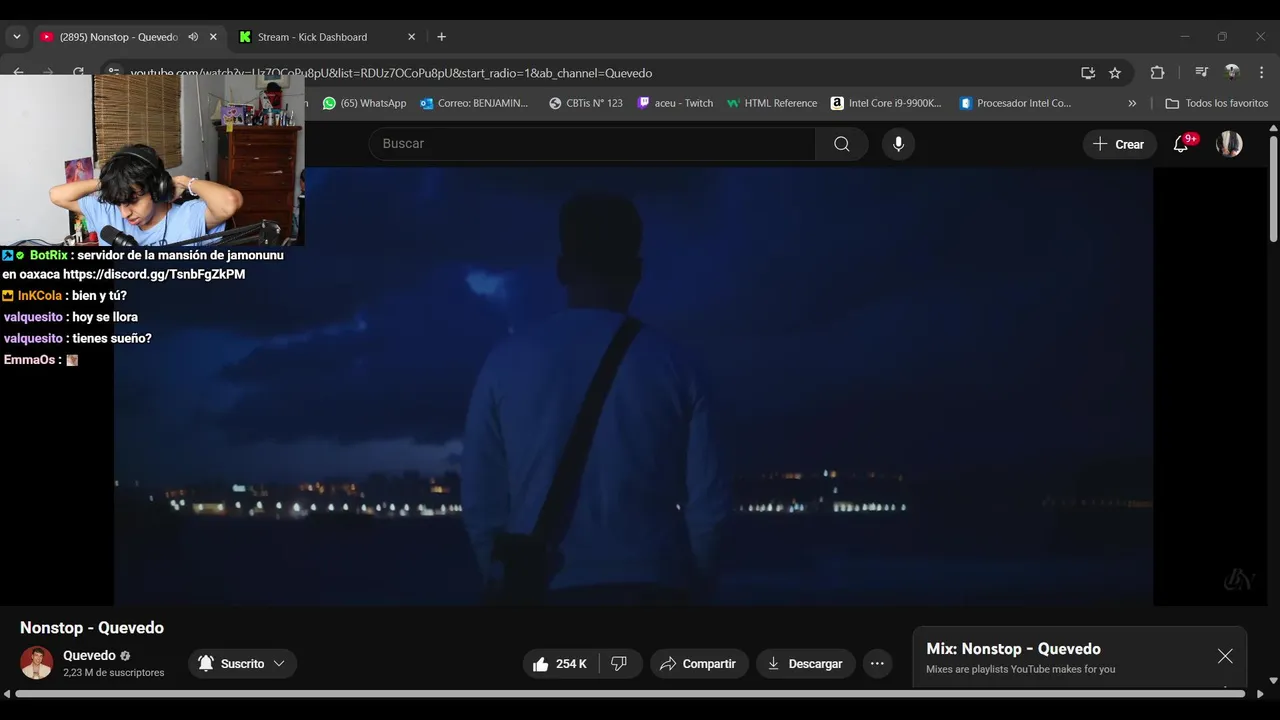The height and width of the screenshot is (720, 1280).
Task: Open the Intel Core i9-9900K bookmark
Action: click(x=887, y=103)
